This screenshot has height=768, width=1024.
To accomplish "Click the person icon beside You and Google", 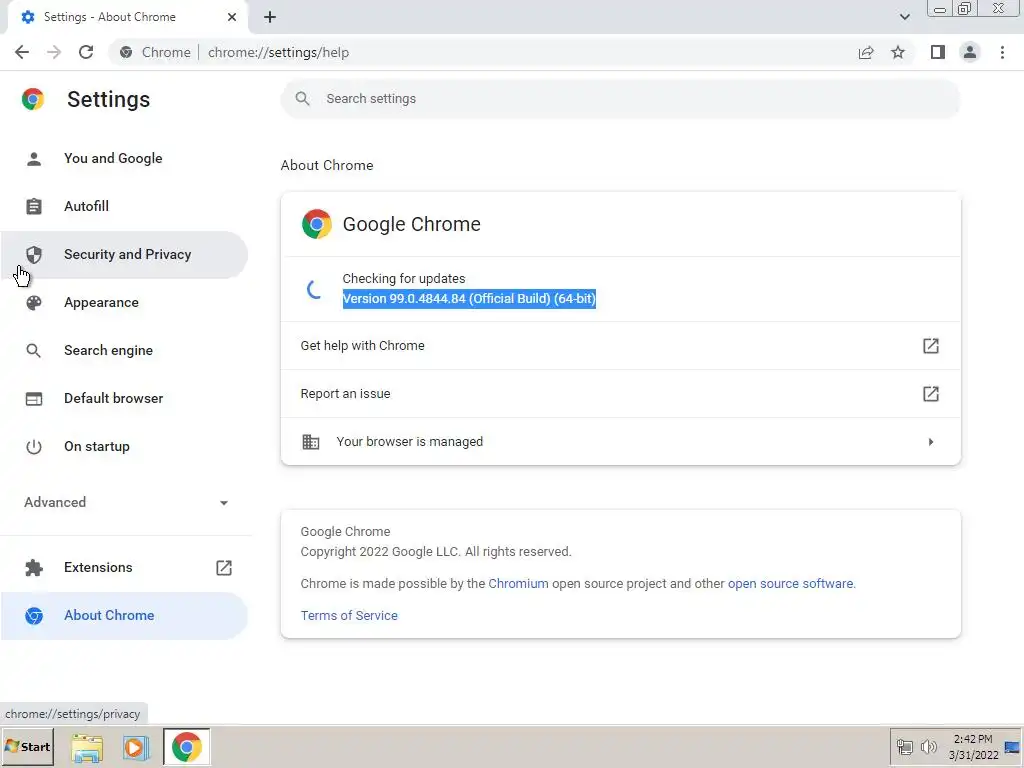I will (34, 159).
